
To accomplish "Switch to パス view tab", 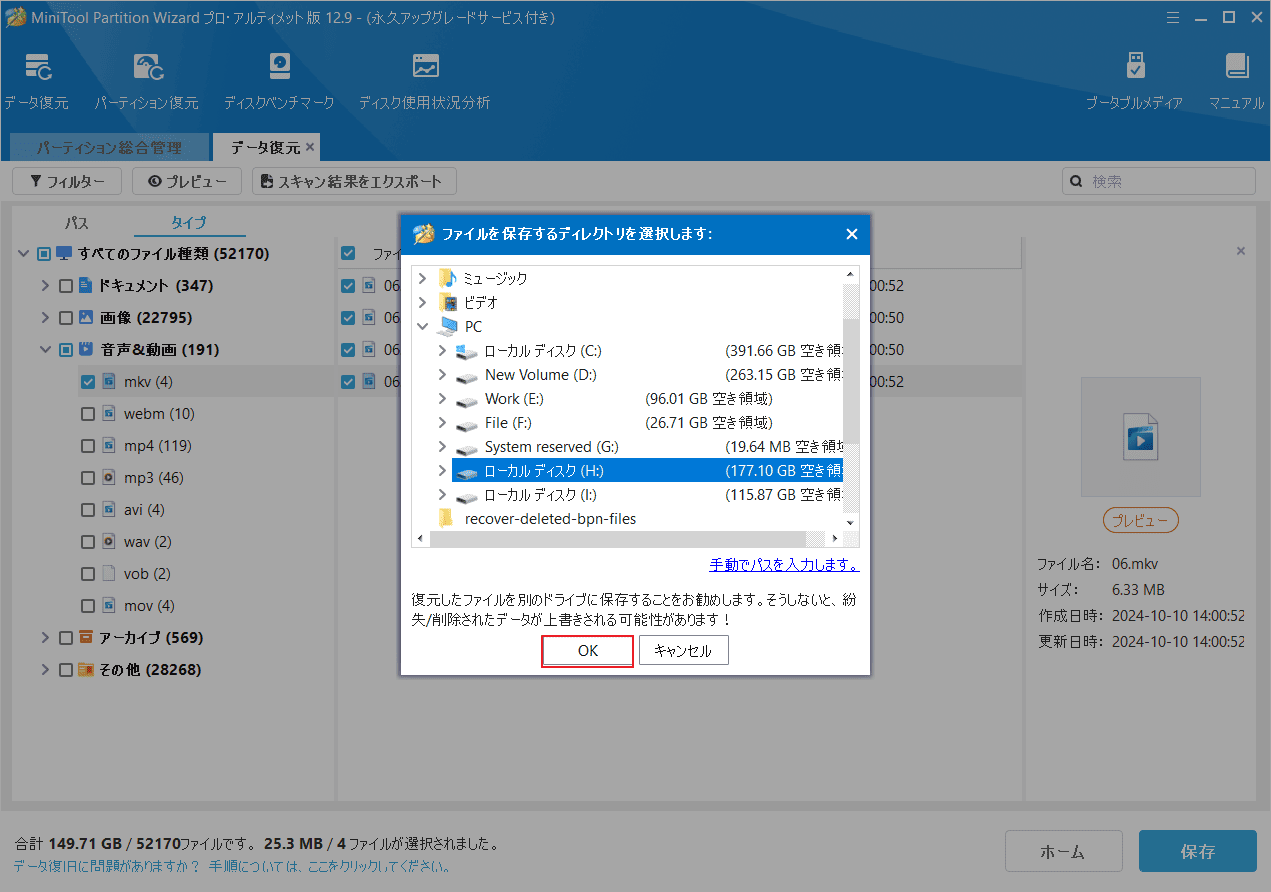I will click(x=76, y=223).
